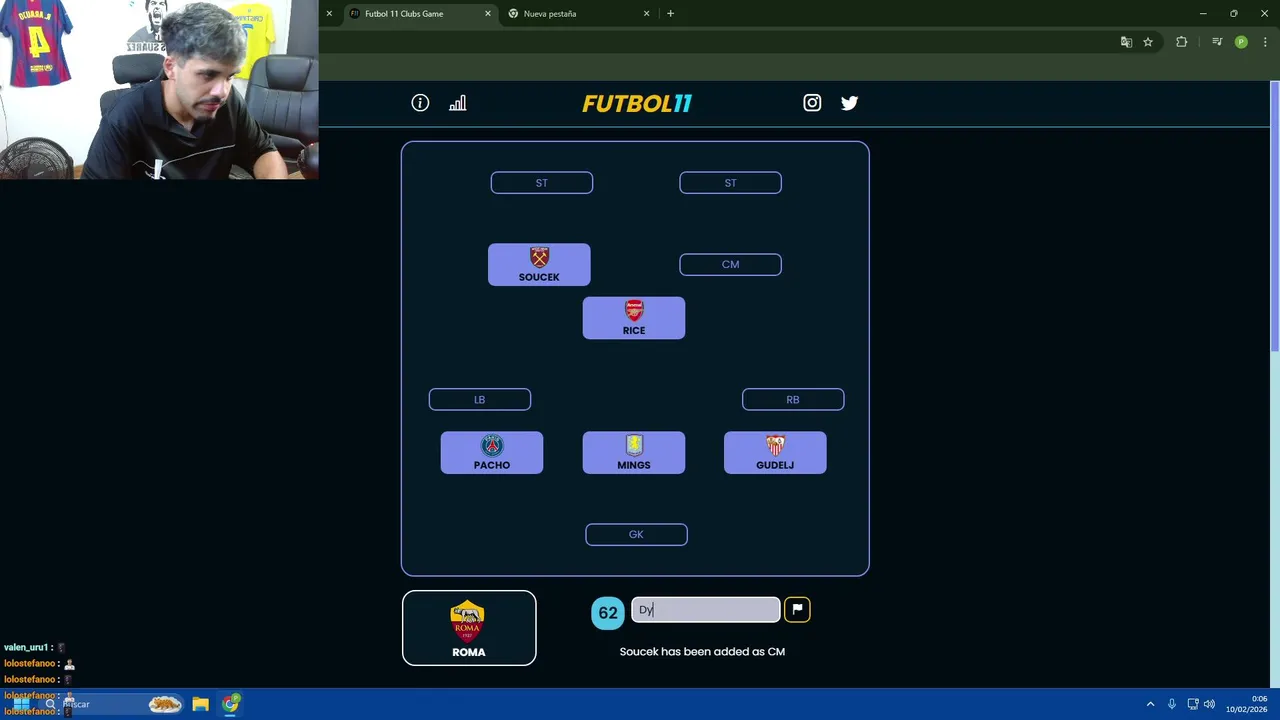The image size is (1280, 720).
Task: Open the green profile avatar
Action: pos(1241,42)
